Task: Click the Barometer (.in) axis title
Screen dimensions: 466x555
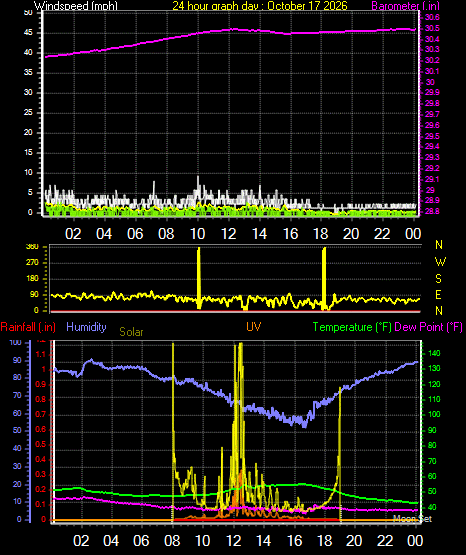Action: [x=405, y=6]
